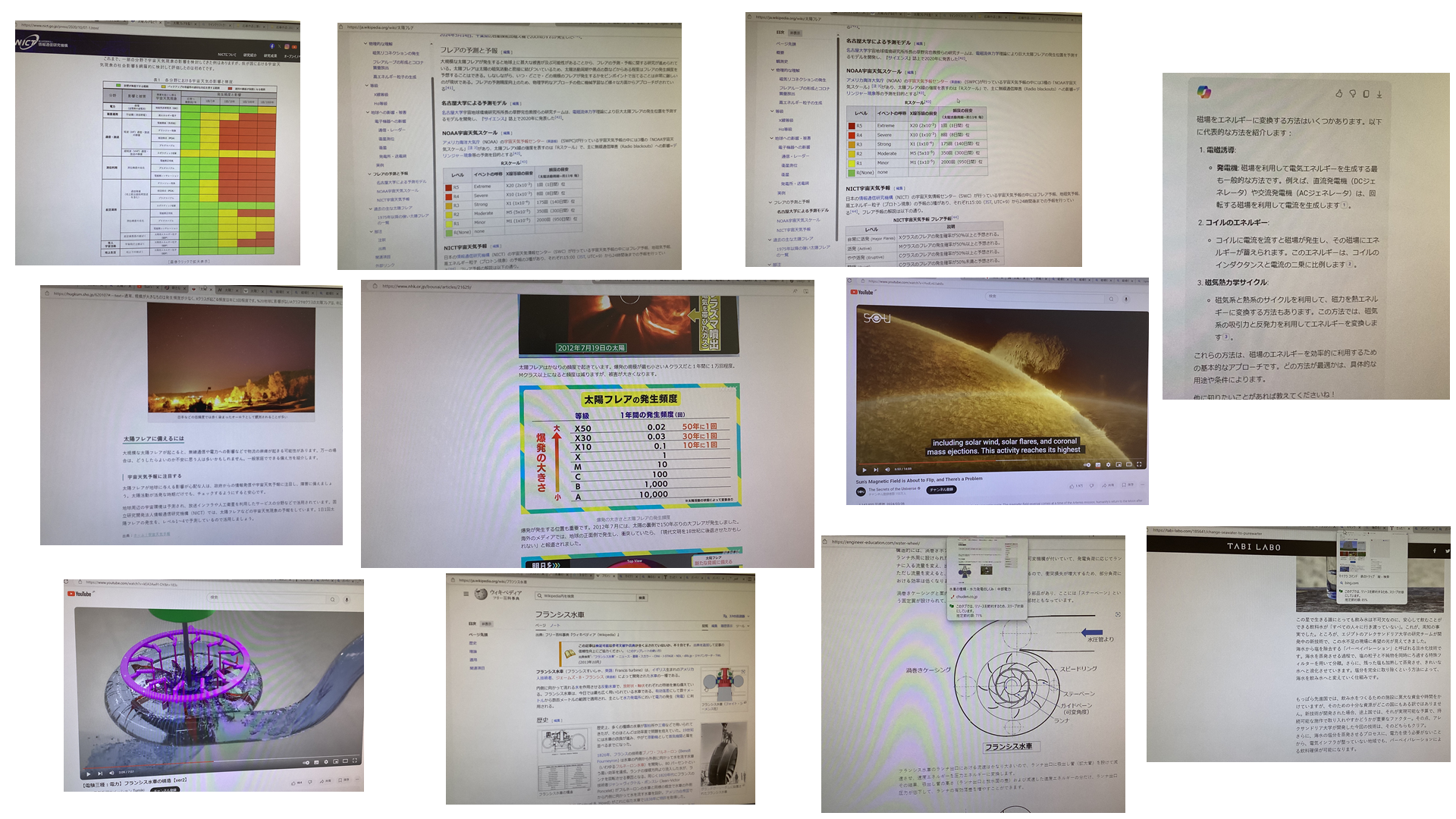Save the Sun's Magnetic Field video to playlist
The width and height of the screenshot is (1456, 819).
coord(1128,485)
